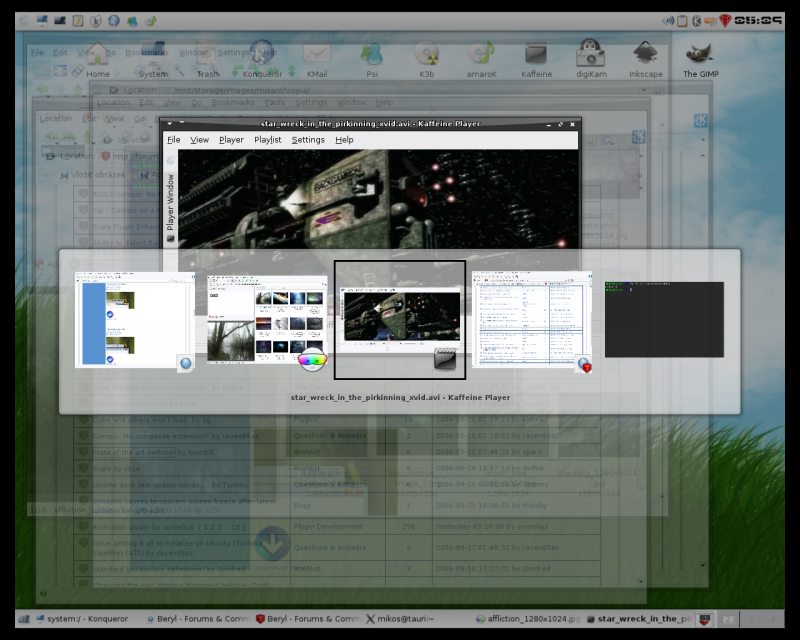Open the volume control tray icon
The image size is (800, 640).
[x=667, y=20]
